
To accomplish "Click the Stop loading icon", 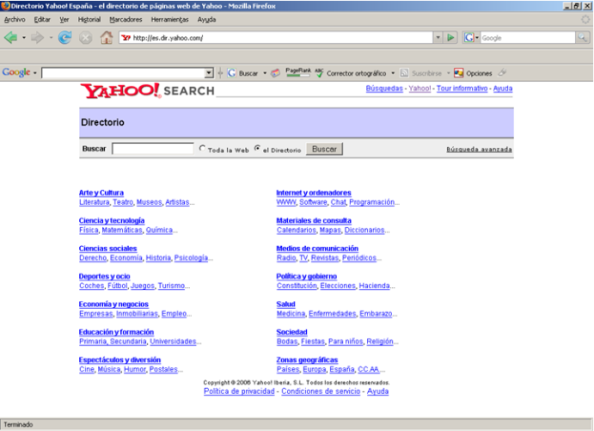I will [x=86, y=38].
